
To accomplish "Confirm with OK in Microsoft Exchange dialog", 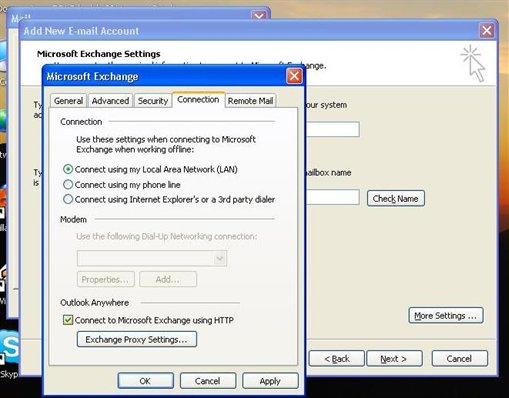I will [145, 381].
